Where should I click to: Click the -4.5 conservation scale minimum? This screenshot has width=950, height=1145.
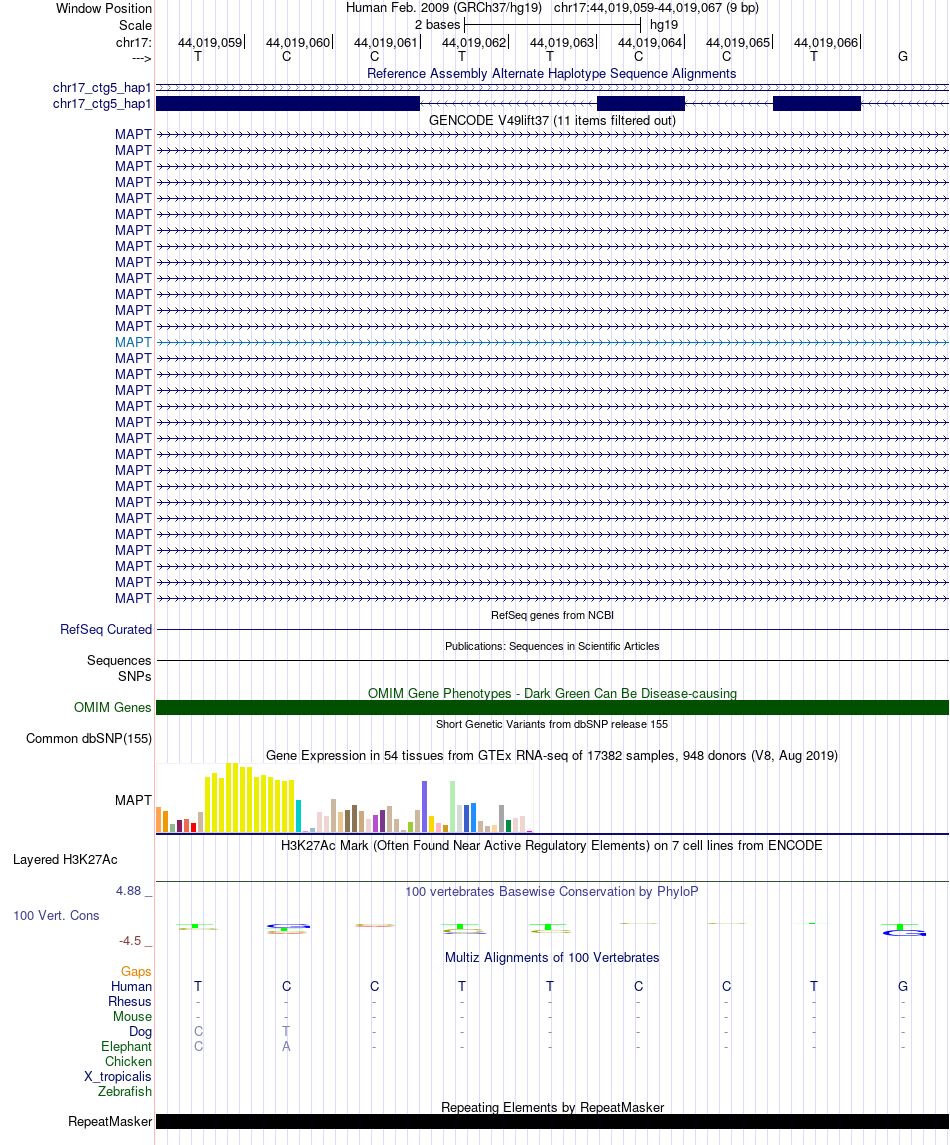point(130,941)
